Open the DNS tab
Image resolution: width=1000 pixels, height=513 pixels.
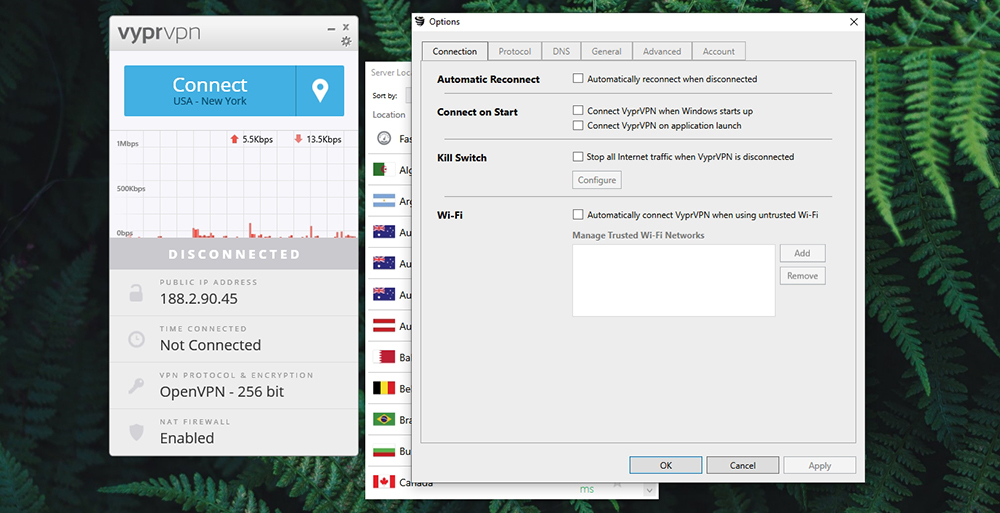pos(561,51)
